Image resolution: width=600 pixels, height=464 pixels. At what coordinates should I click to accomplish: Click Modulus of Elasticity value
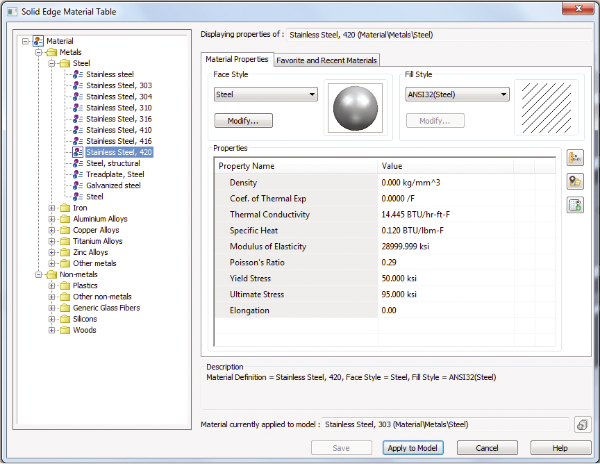tap(445, 246)
